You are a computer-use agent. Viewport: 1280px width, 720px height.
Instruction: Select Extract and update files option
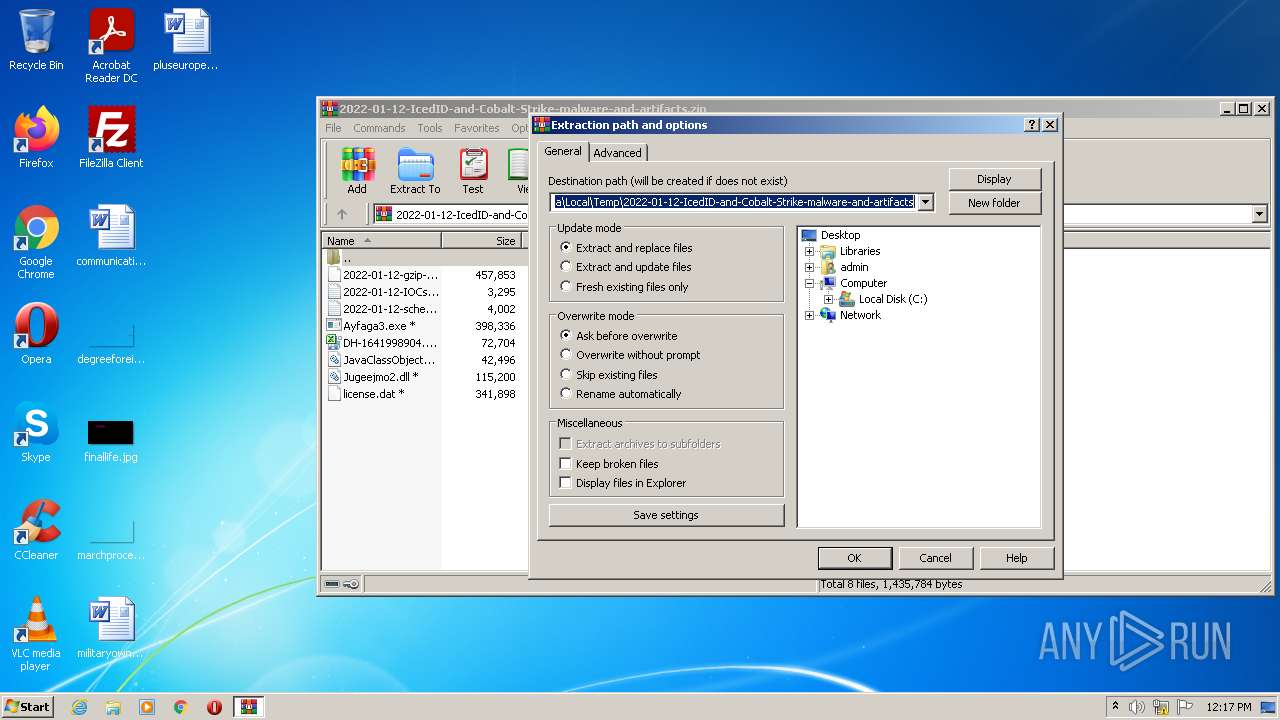click(x=566, y=267)
